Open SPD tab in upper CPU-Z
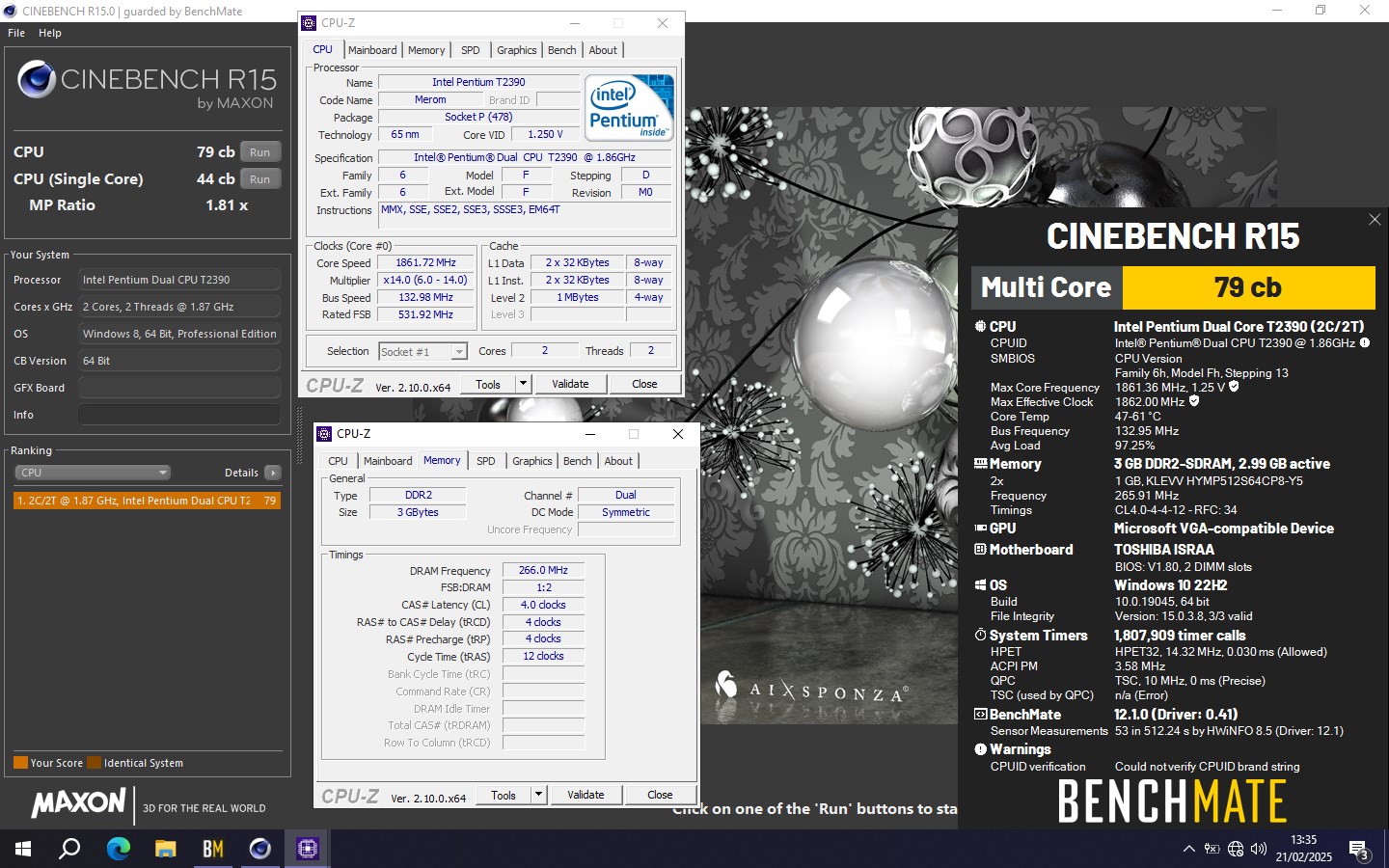The height and width of the screenshot is (868, 1389). tap(470, 50)
